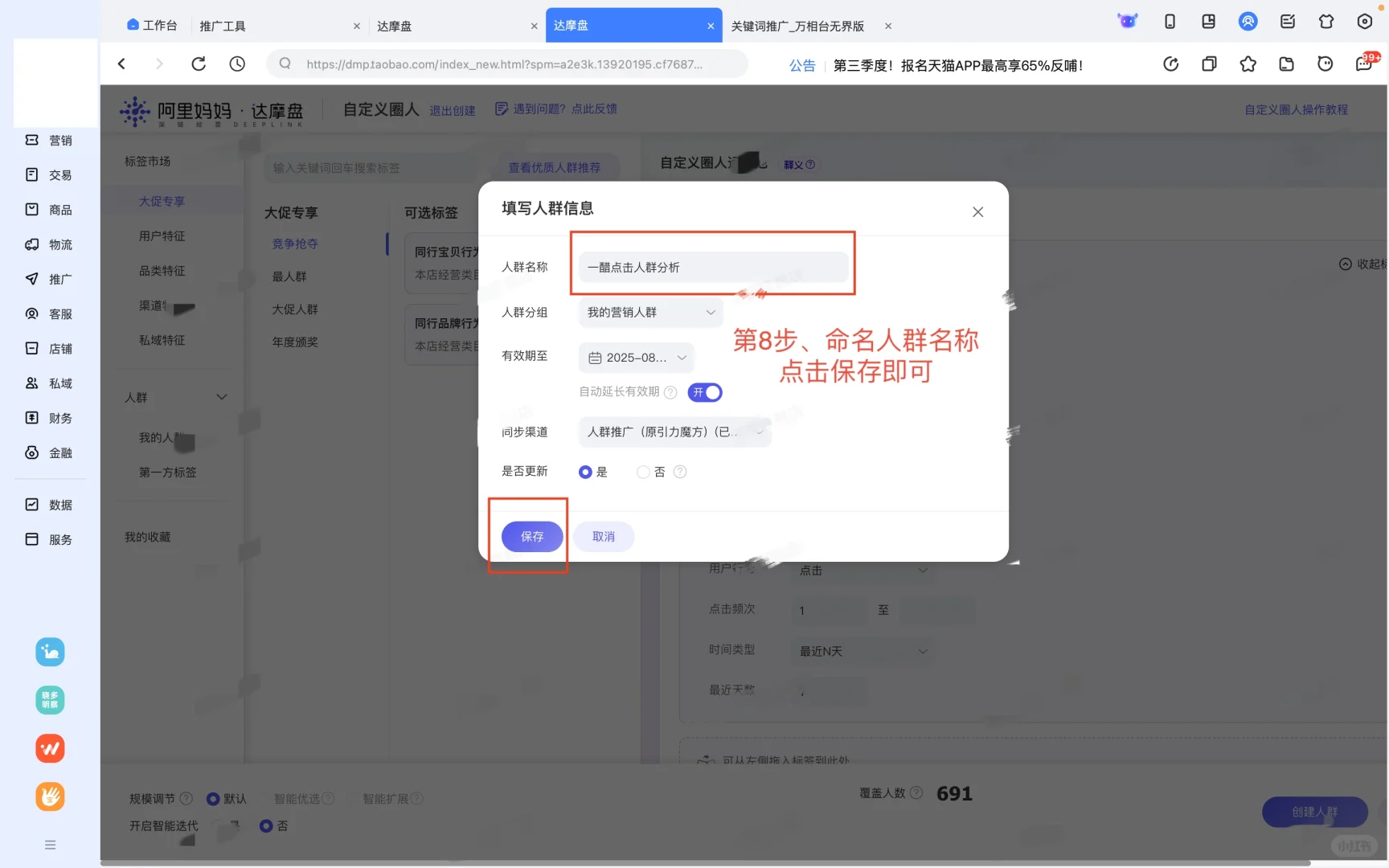Click the 保存 button in the dialog
1389x868 pixels.
[531, 536]
